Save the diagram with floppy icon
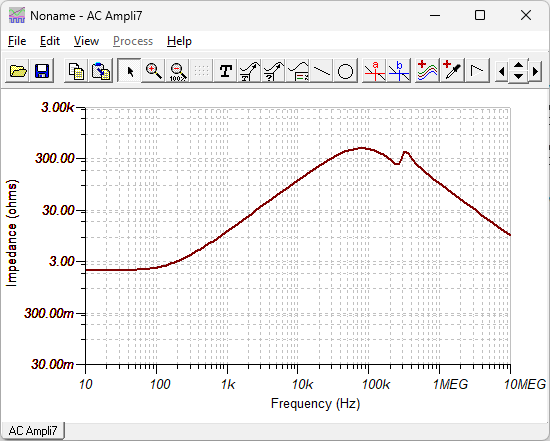The height and width of the screenshot is (441, 550). pyautogui.click(x=42, y=71)
